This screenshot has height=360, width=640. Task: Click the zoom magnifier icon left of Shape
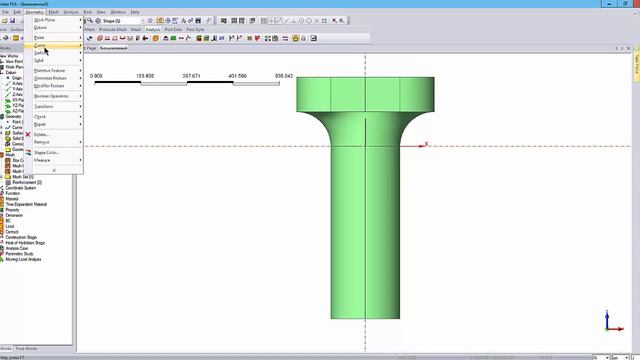(x=90, y=20)
